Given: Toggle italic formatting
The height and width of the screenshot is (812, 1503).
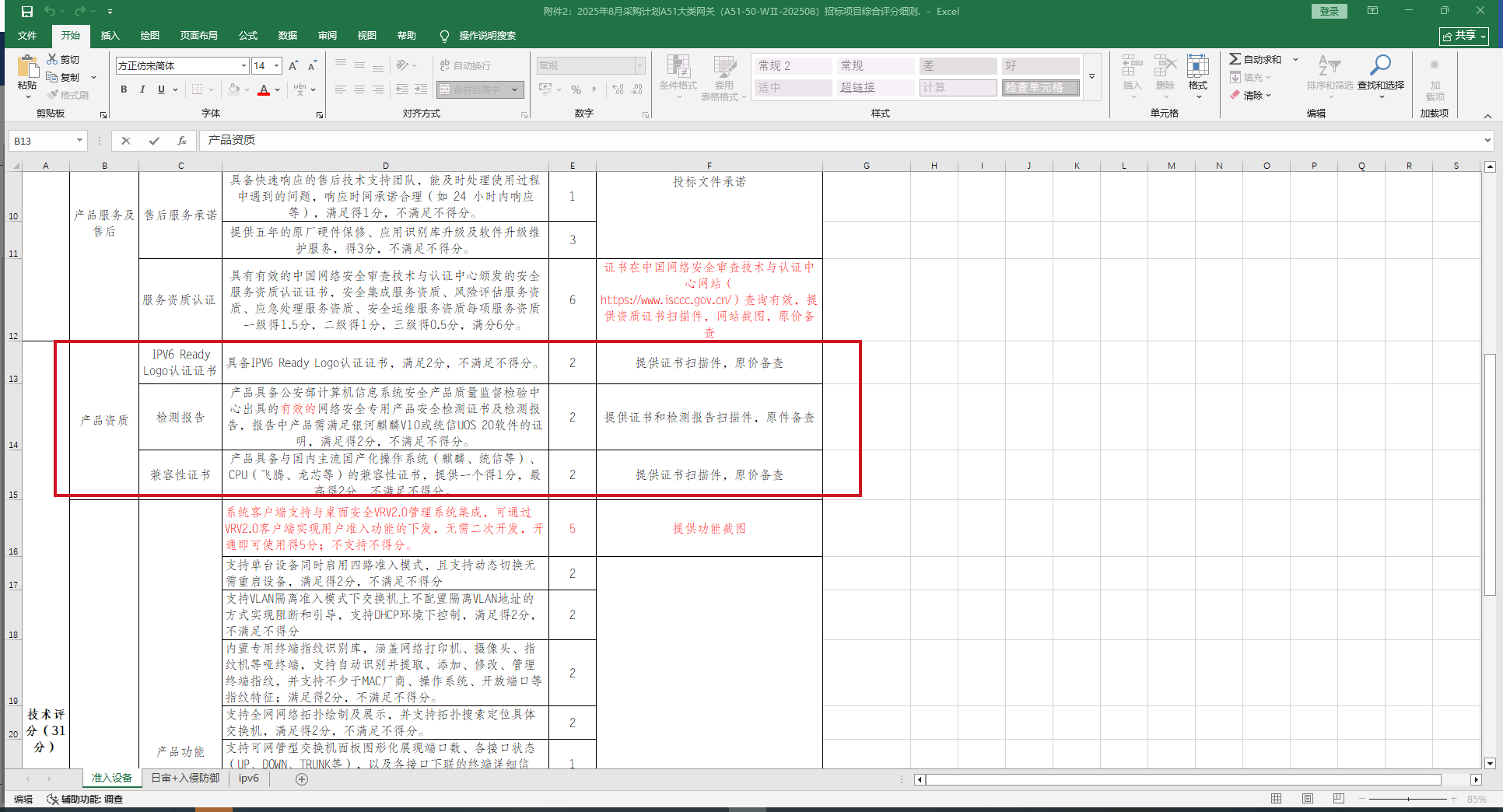Looking at the screenshot, I should click(x=142, y=89).
